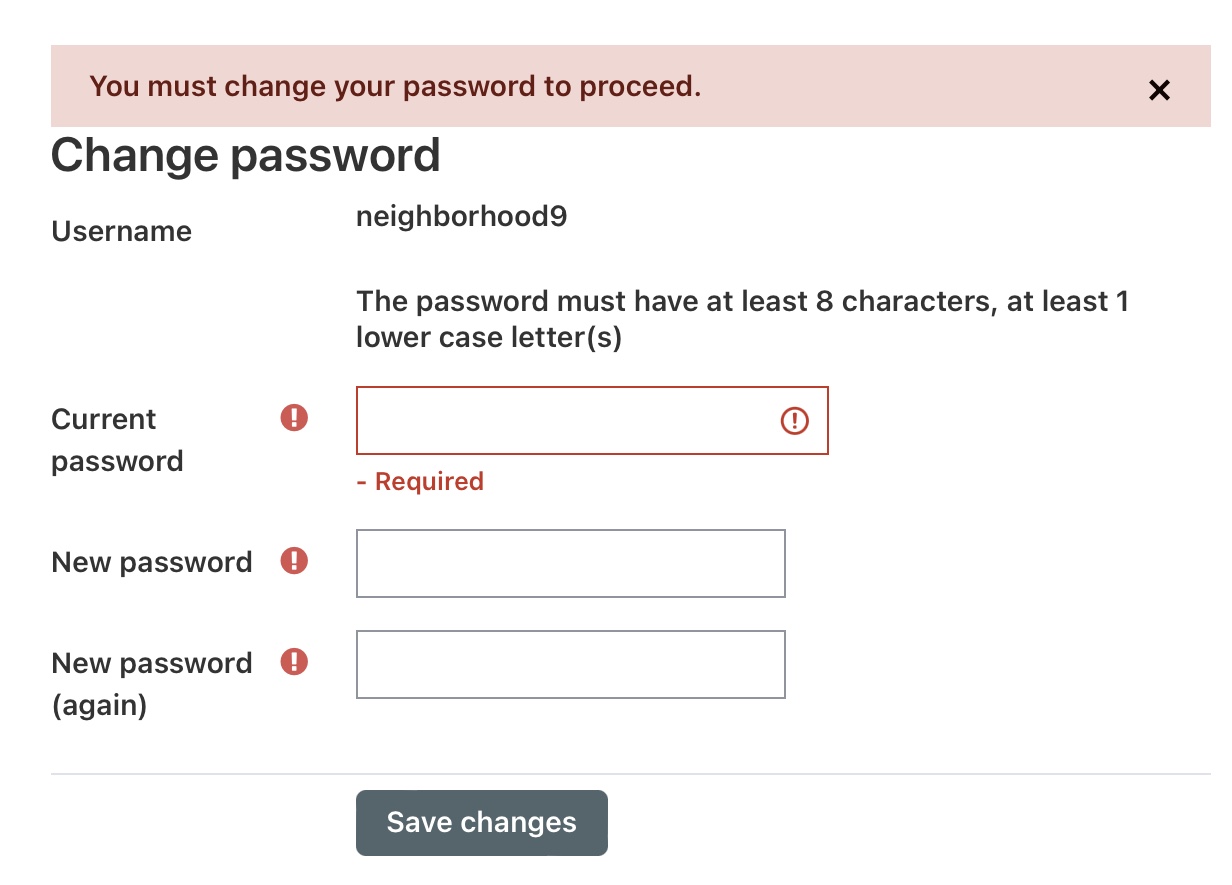The image size is (1232, 885).
Task: Focus the New password input field
Action: pyautogui.click(x=570, y=564)
